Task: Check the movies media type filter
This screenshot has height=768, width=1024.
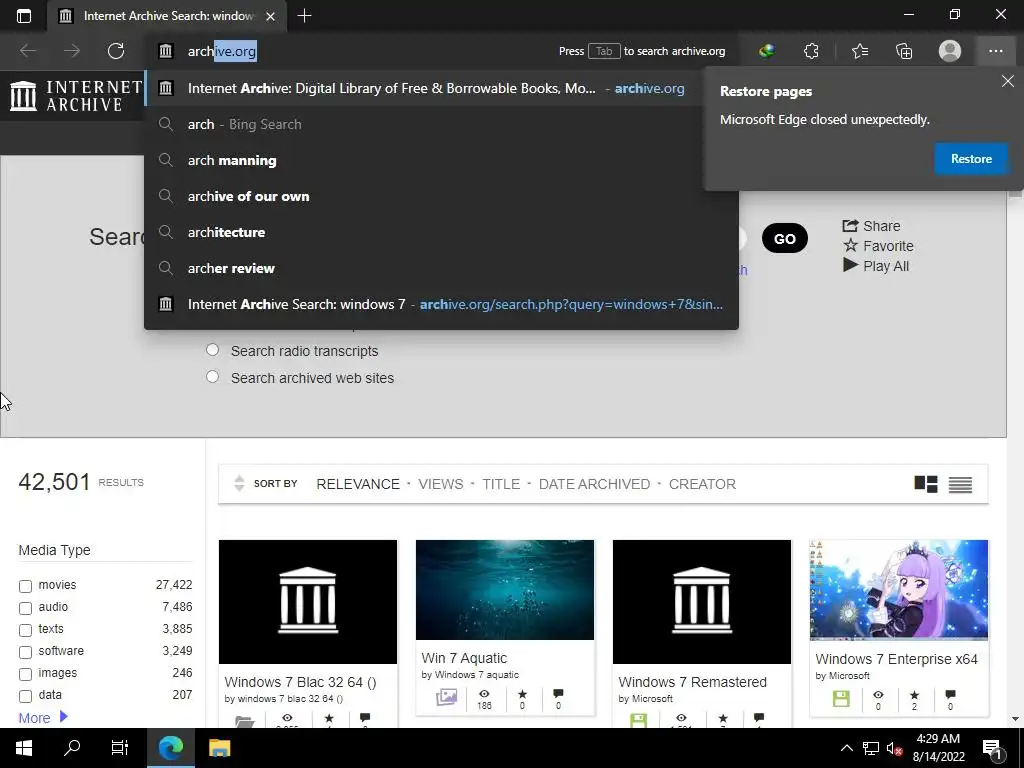Action: click(25, 586)
